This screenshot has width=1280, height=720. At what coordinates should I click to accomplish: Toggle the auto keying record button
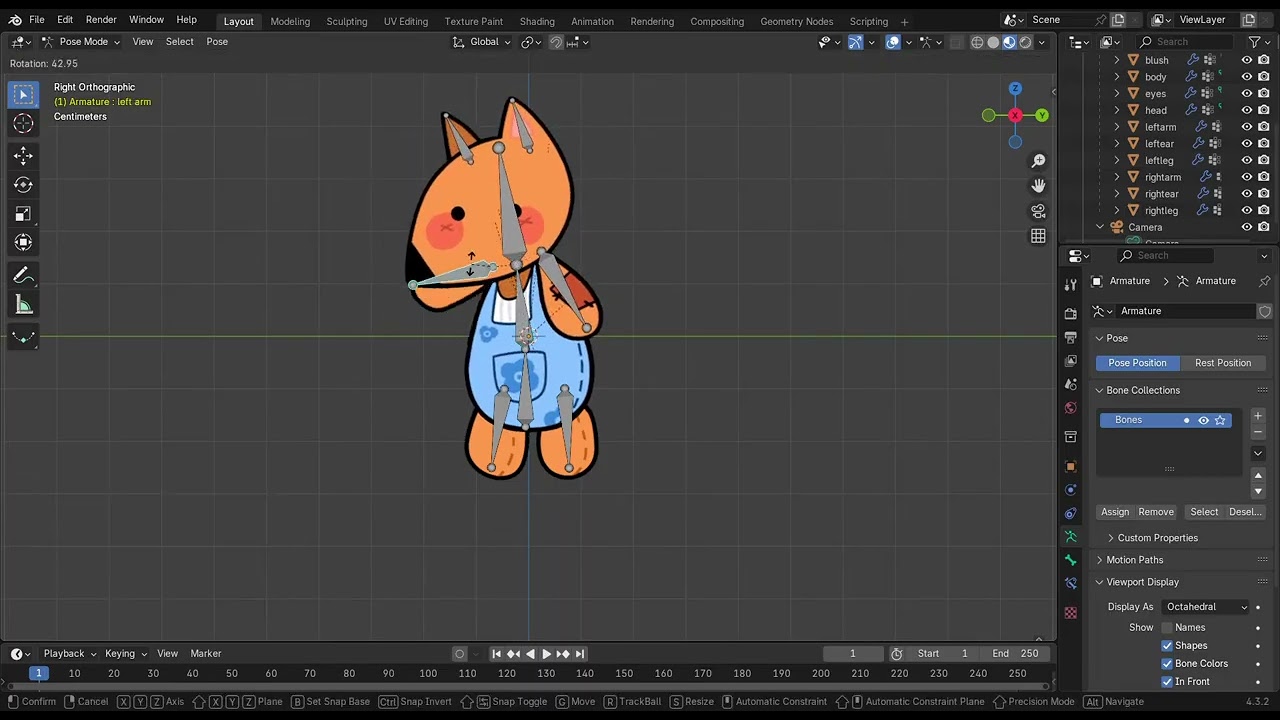tap(460, 654)
